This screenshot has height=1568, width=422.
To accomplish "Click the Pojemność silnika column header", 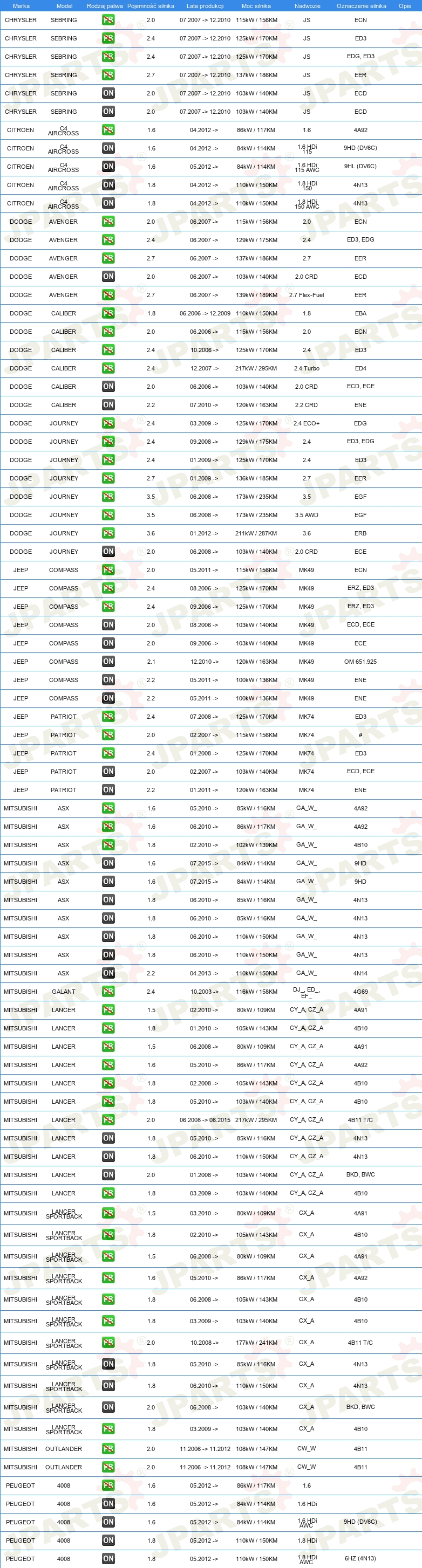I will pos(151,6).
